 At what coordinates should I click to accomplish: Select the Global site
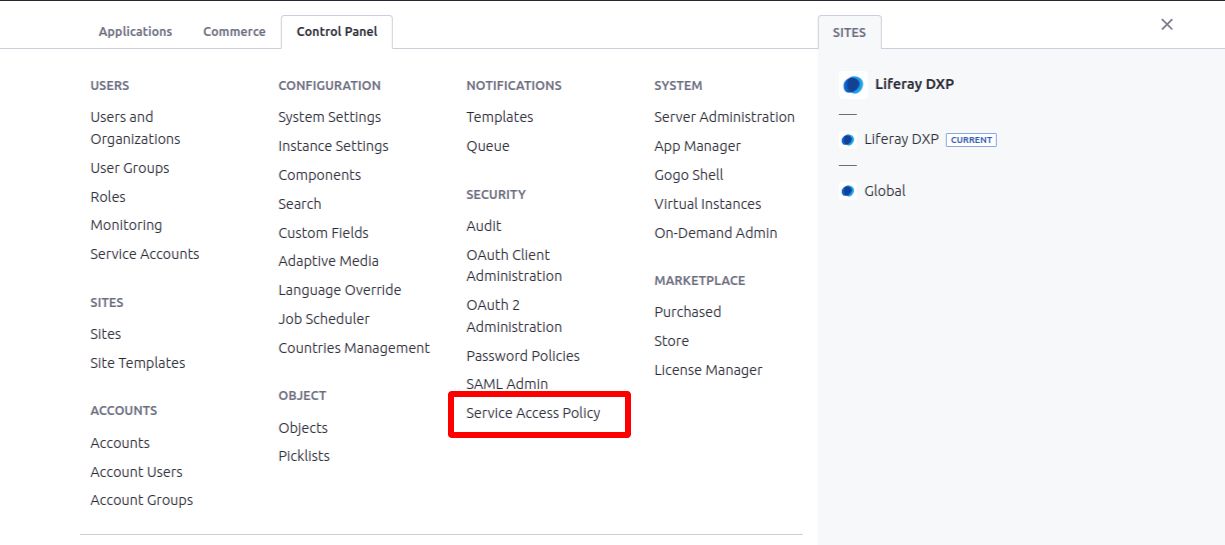tap(885, 191)
